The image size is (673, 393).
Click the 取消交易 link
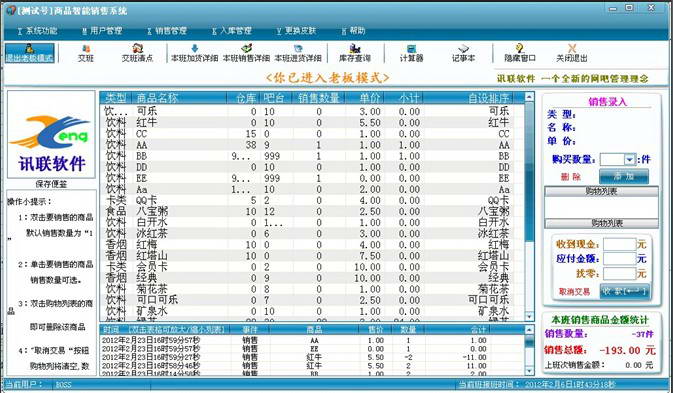coord(574,292)
